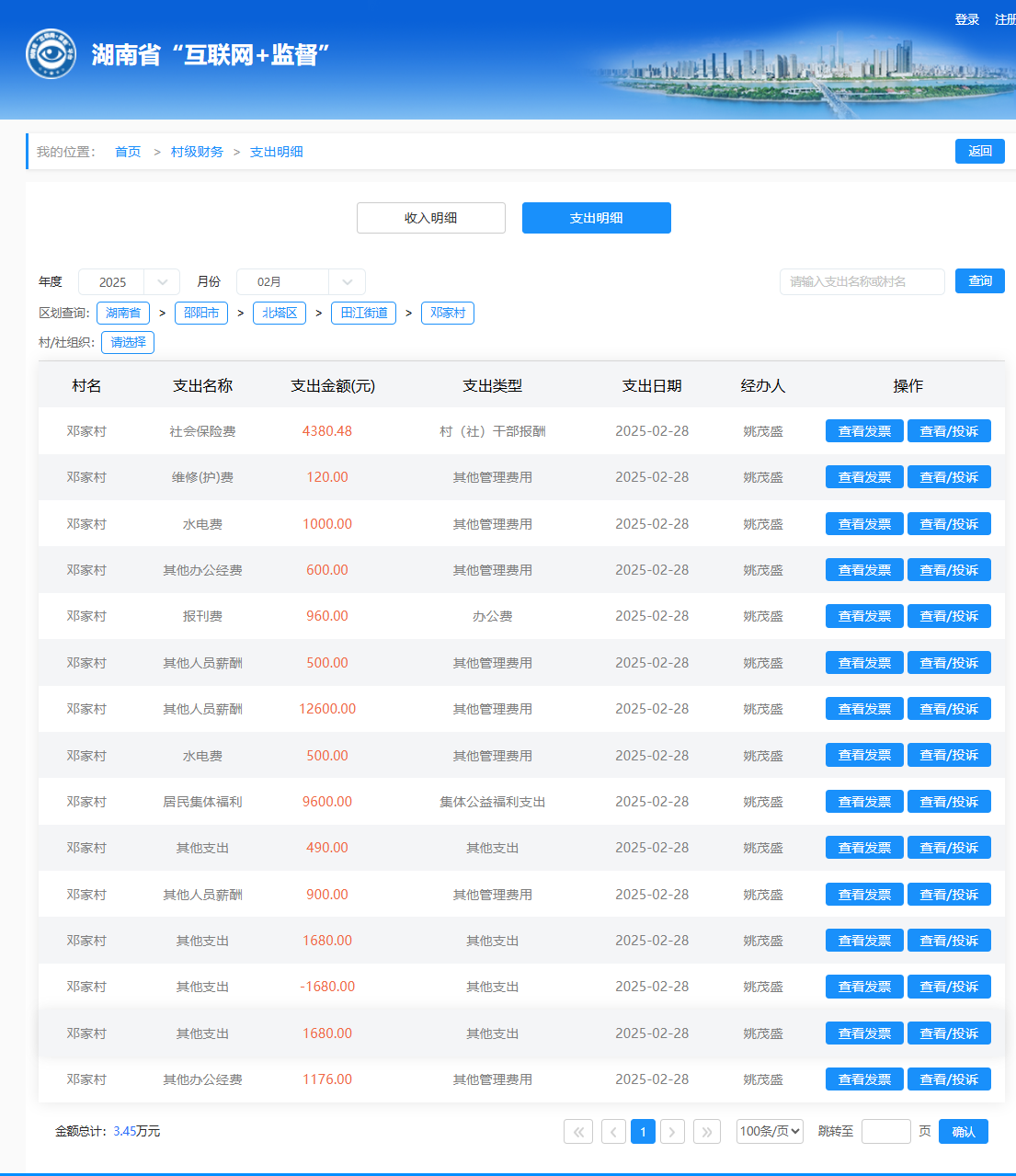1016x1176 pixels.
Task: Click the eye logo icon in header
Action: [51, 54]
